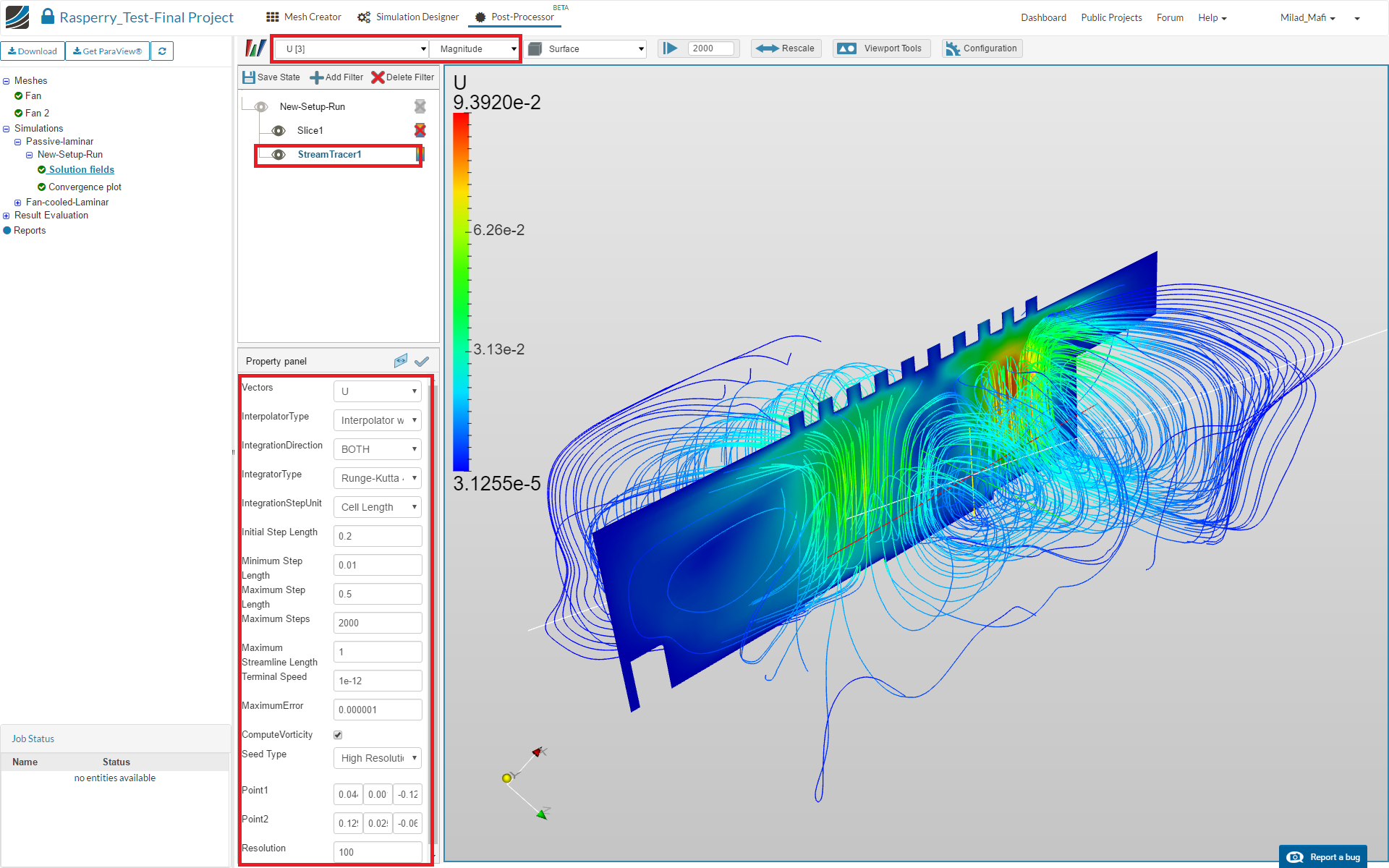Click the refresh icon button

[162, 51]
